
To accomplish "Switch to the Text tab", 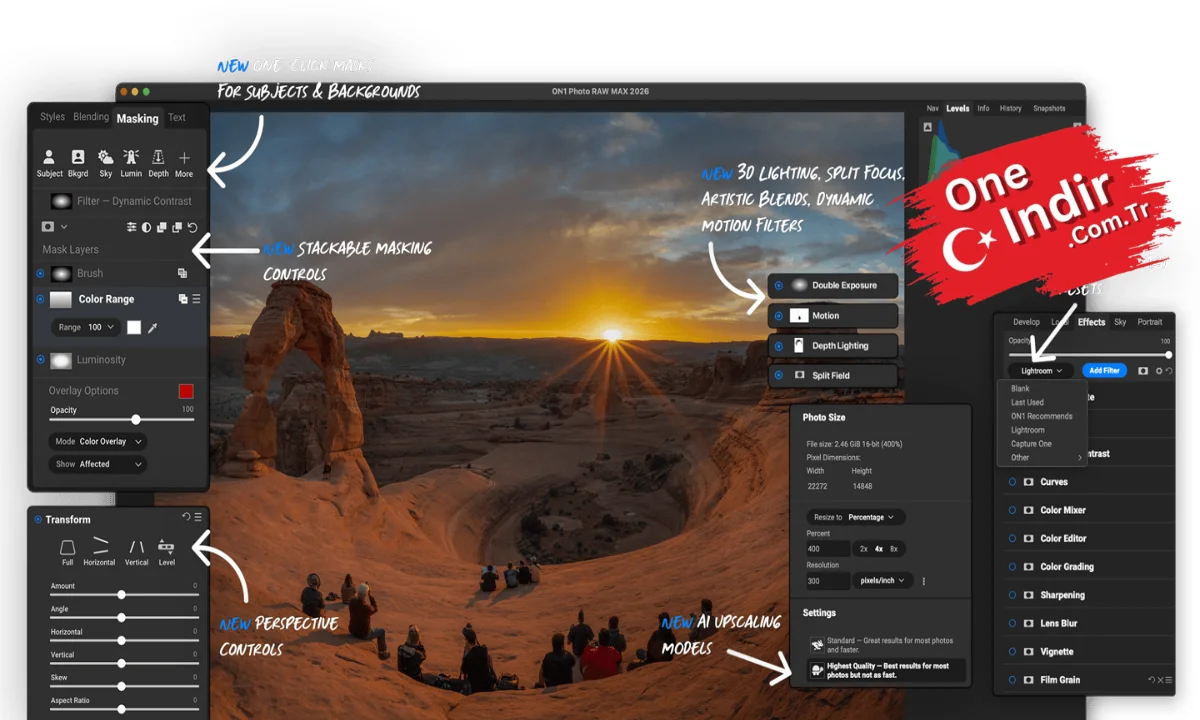I will click(177, 117).
